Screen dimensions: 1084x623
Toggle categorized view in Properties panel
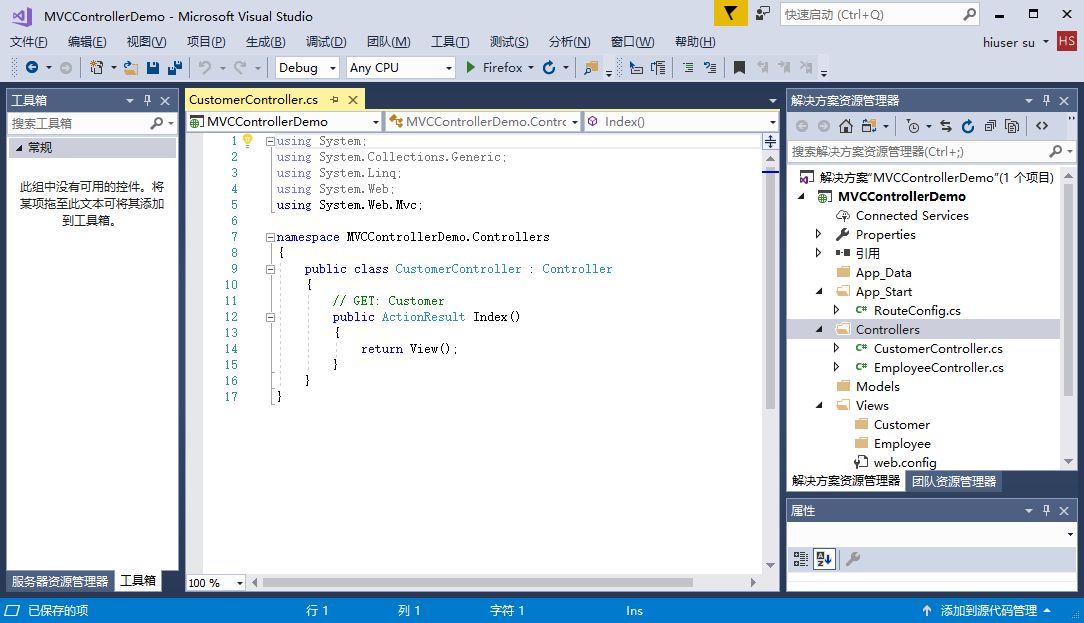pyautogui.click(x=801, y=559)
